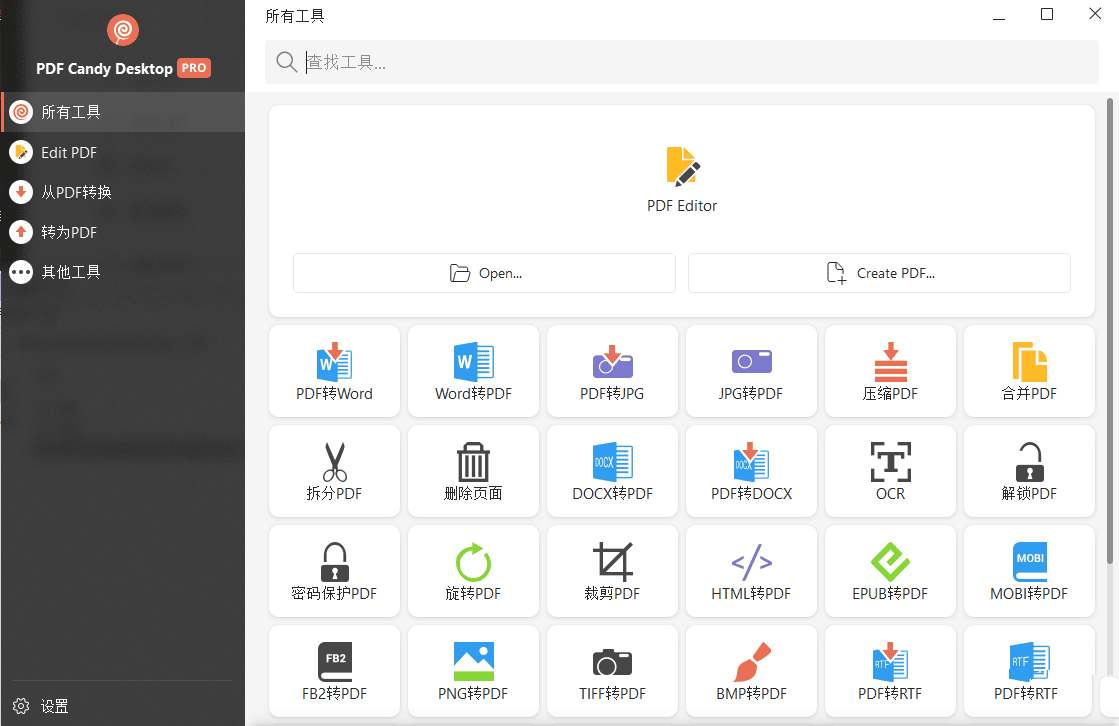
Task: Launch the 删除页面 tool
Action: pos(473,470)
